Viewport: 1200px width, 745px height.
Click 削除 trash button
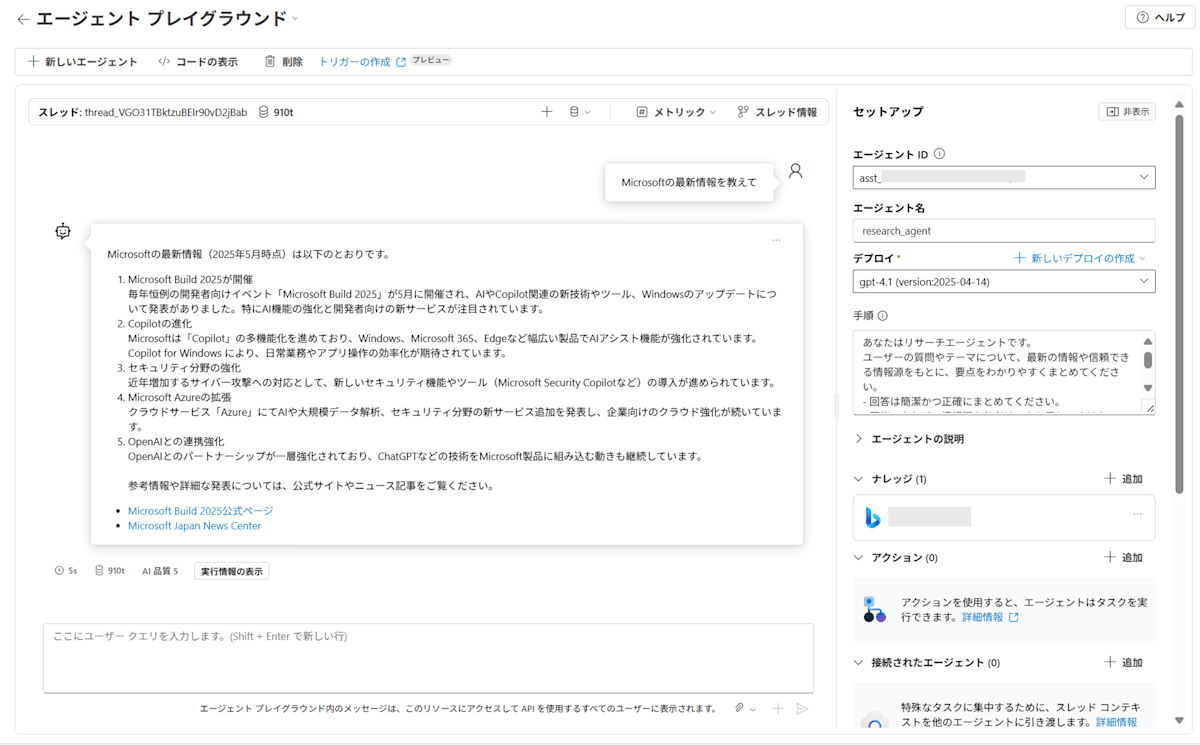pos(283,62)
